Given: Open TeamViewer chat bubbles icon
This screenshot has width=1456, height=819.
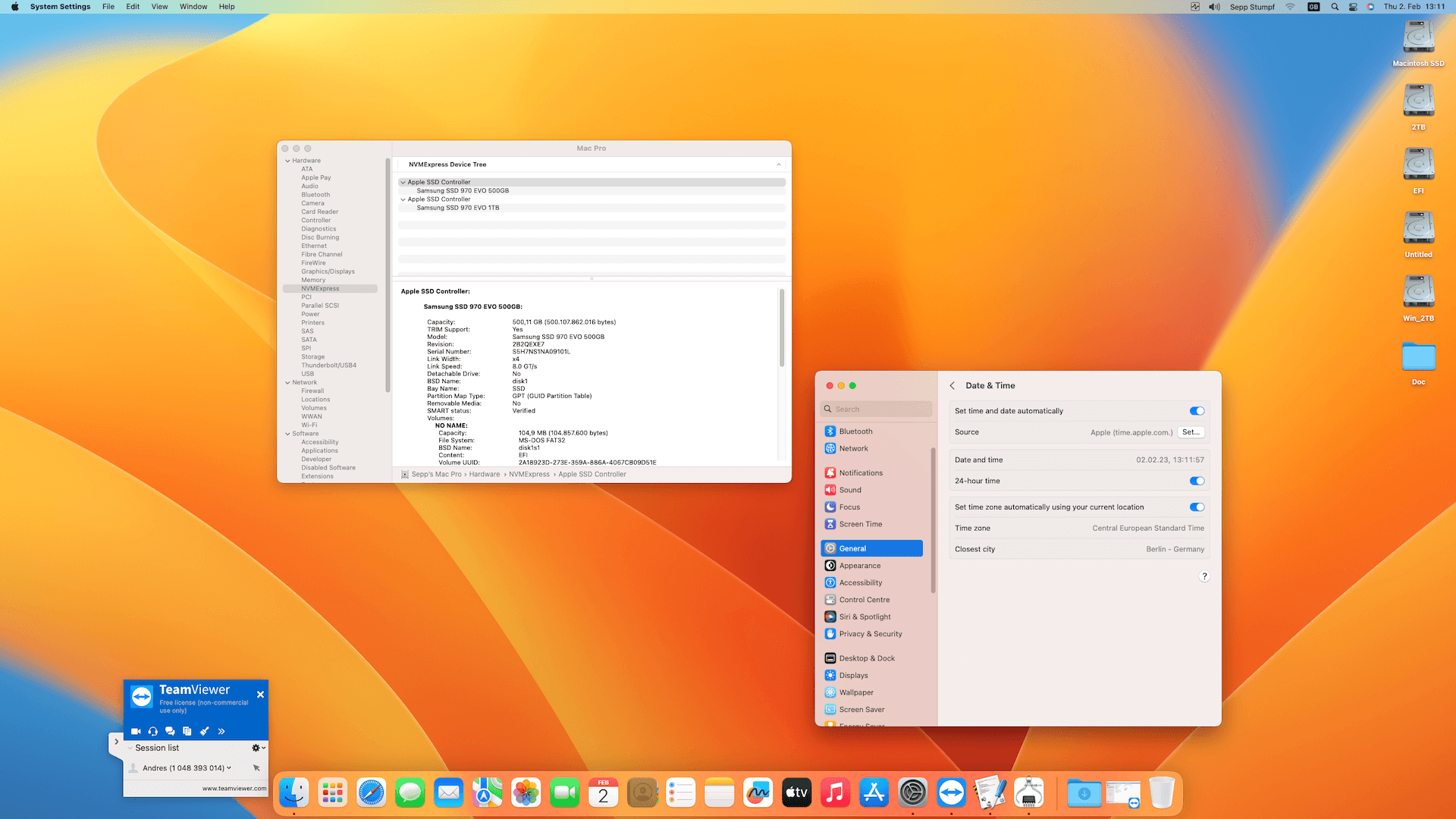Looking at the screenshot, I should (x=170, y=731).
